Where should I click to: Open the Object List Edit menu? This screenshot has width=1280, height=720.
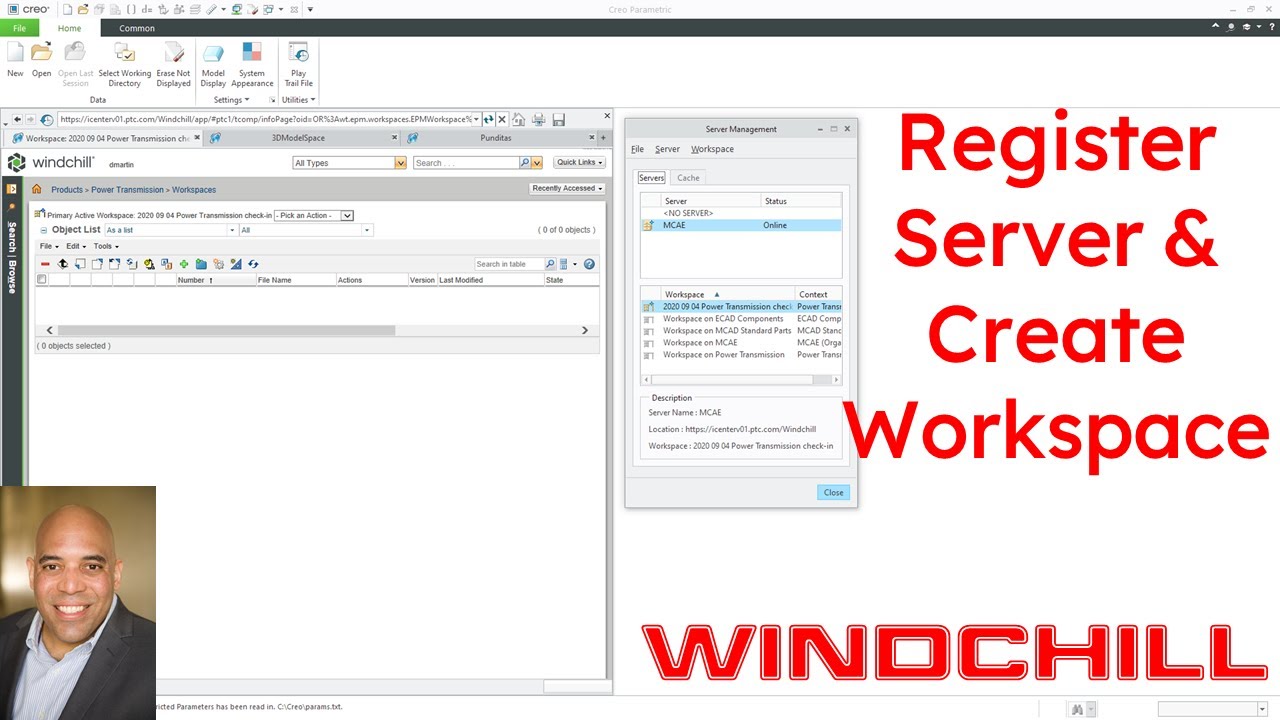[77, 246]
